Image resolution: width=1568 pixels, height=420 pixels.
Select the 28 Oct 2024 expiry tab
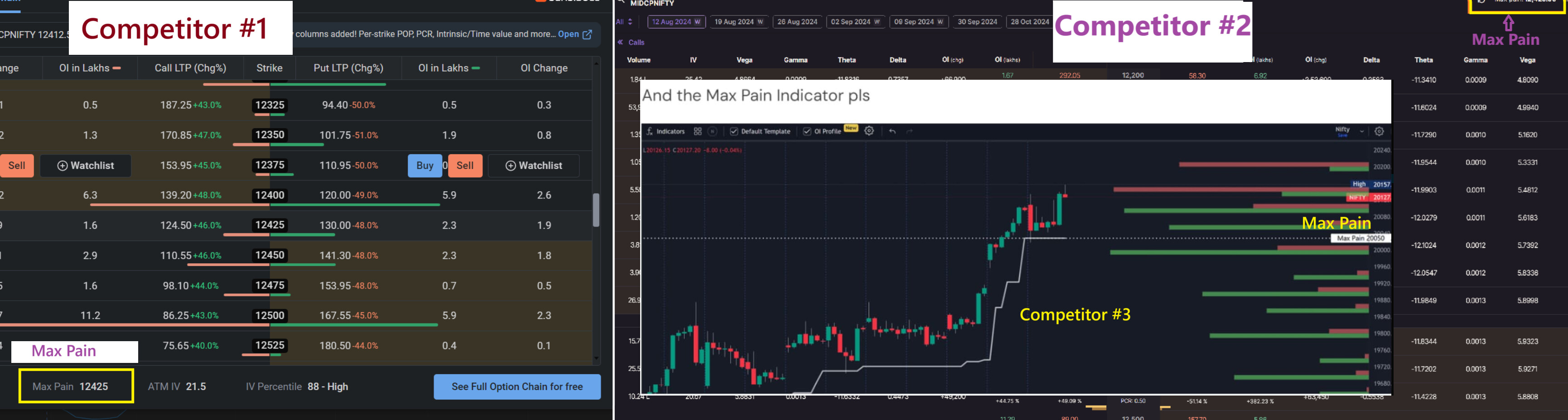tap(1029, 22)
